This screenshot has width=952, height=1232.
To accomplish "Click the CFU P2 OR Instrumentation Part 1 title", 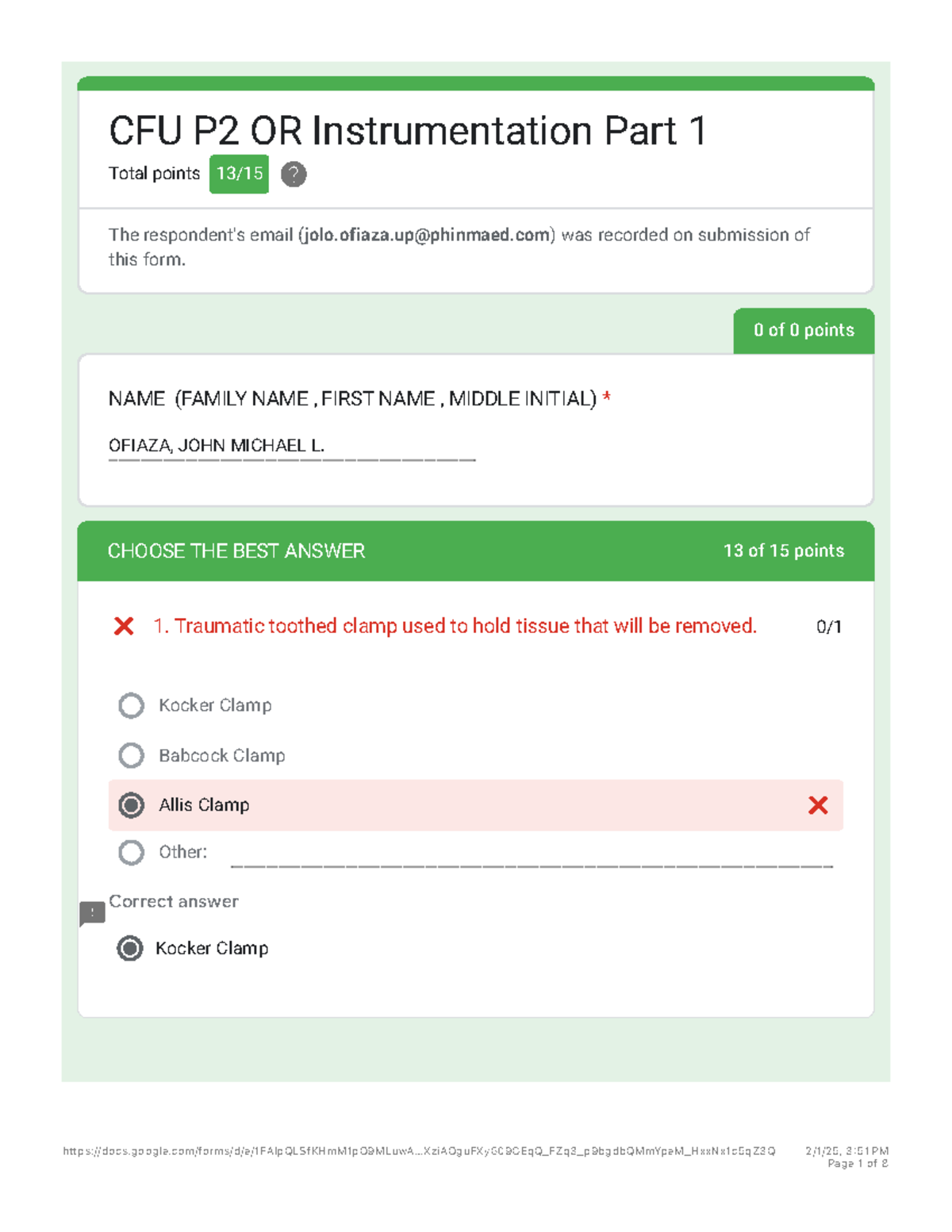I will tap(407, 131).
